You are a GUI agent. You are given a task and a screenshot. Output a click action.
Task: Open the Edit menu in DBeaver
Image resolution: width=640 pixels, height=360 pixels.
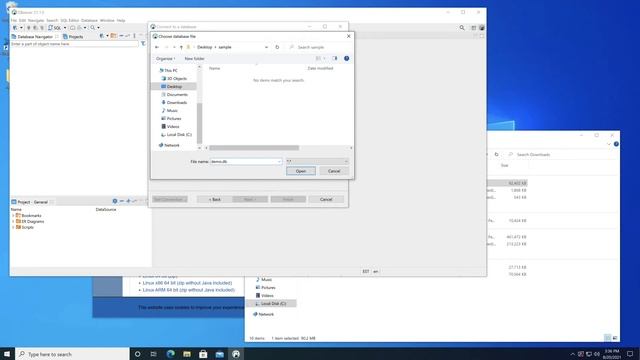(x=22, y=20)
